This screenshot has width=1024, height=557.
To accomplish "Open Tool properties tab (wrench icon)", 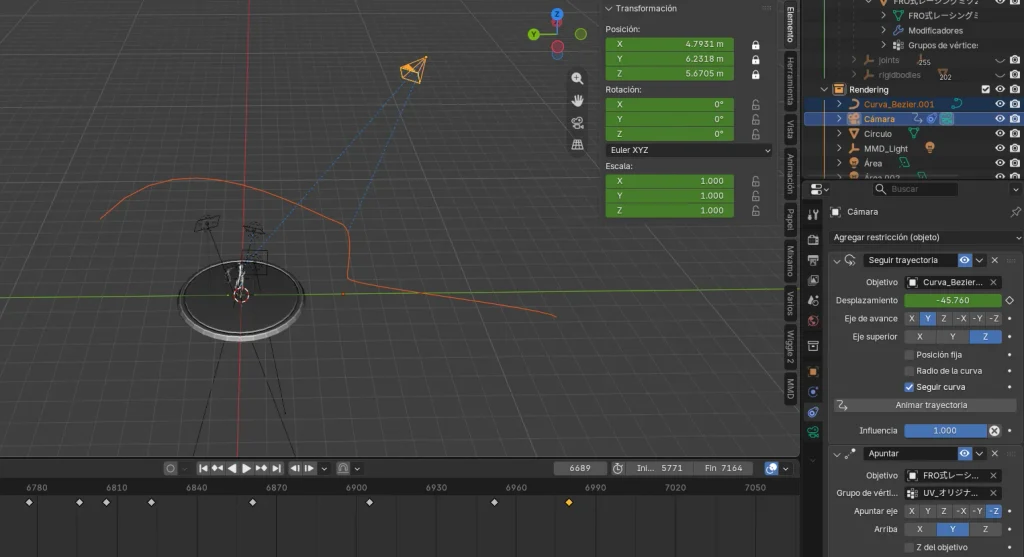I will click(813, 215).
